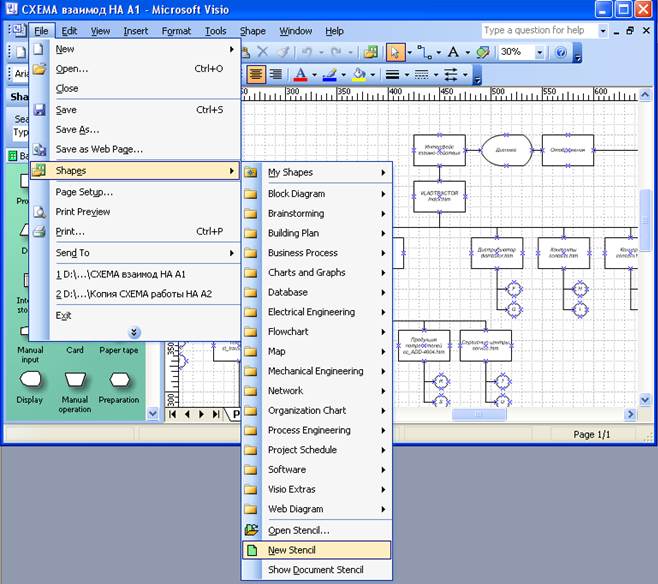658x584 pixels.
Task: Click the stencil pane scroll down arrow
Action: [152, 414]
